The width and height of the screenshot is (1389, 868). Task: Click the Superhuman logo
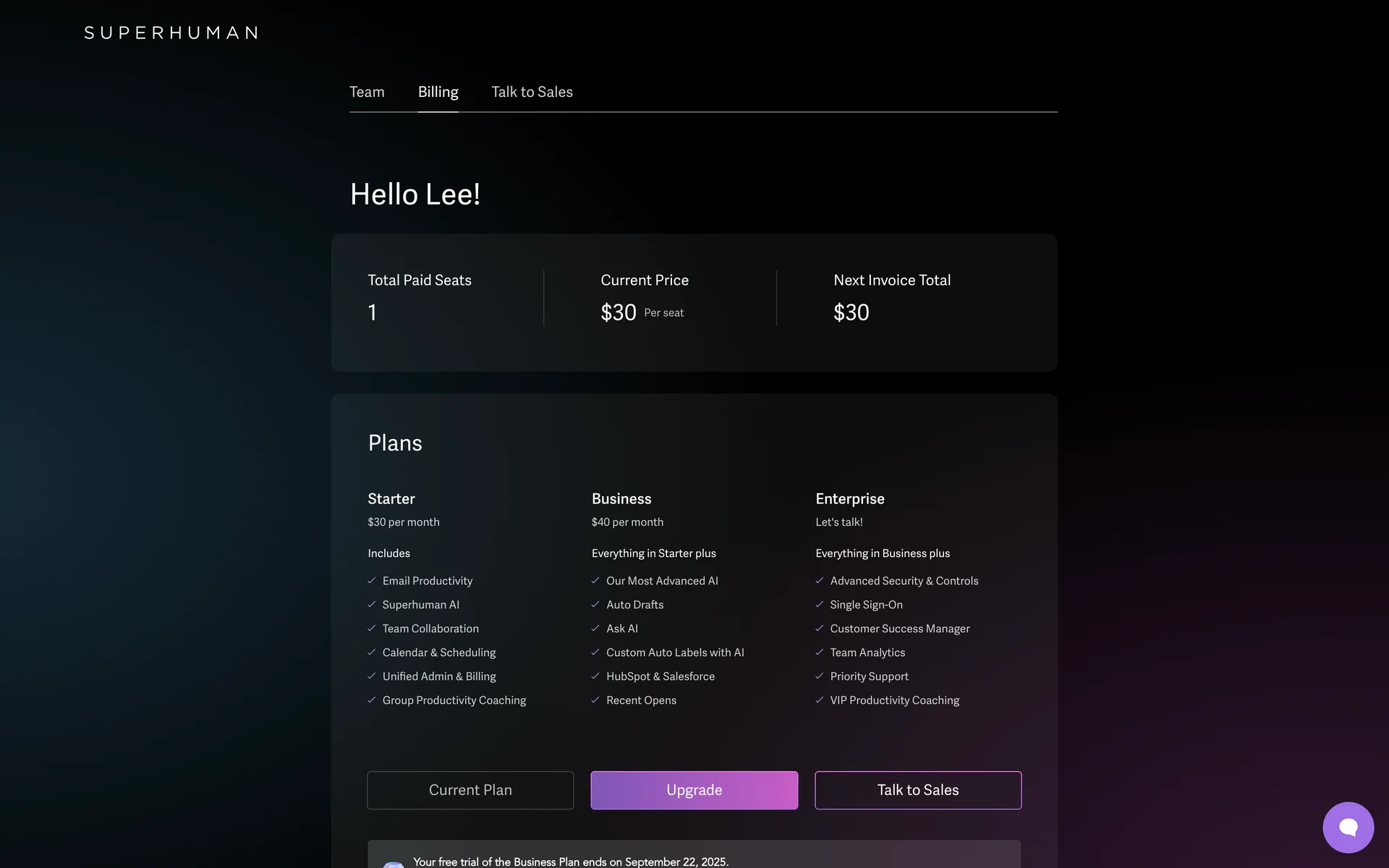[x=171, y=33]
